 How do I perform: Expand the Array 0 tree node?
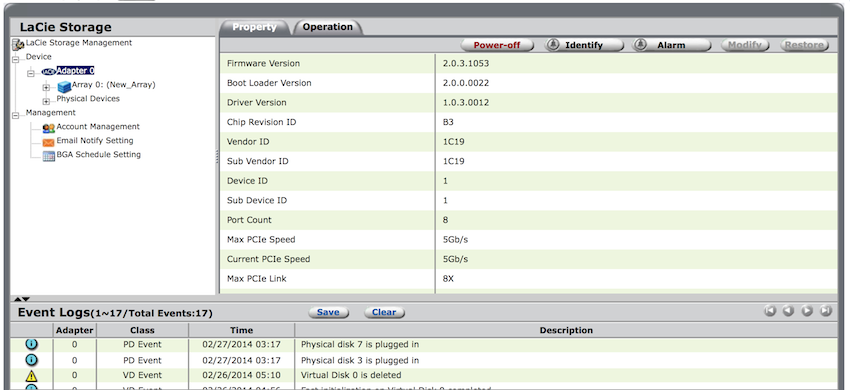click(46, 87)
